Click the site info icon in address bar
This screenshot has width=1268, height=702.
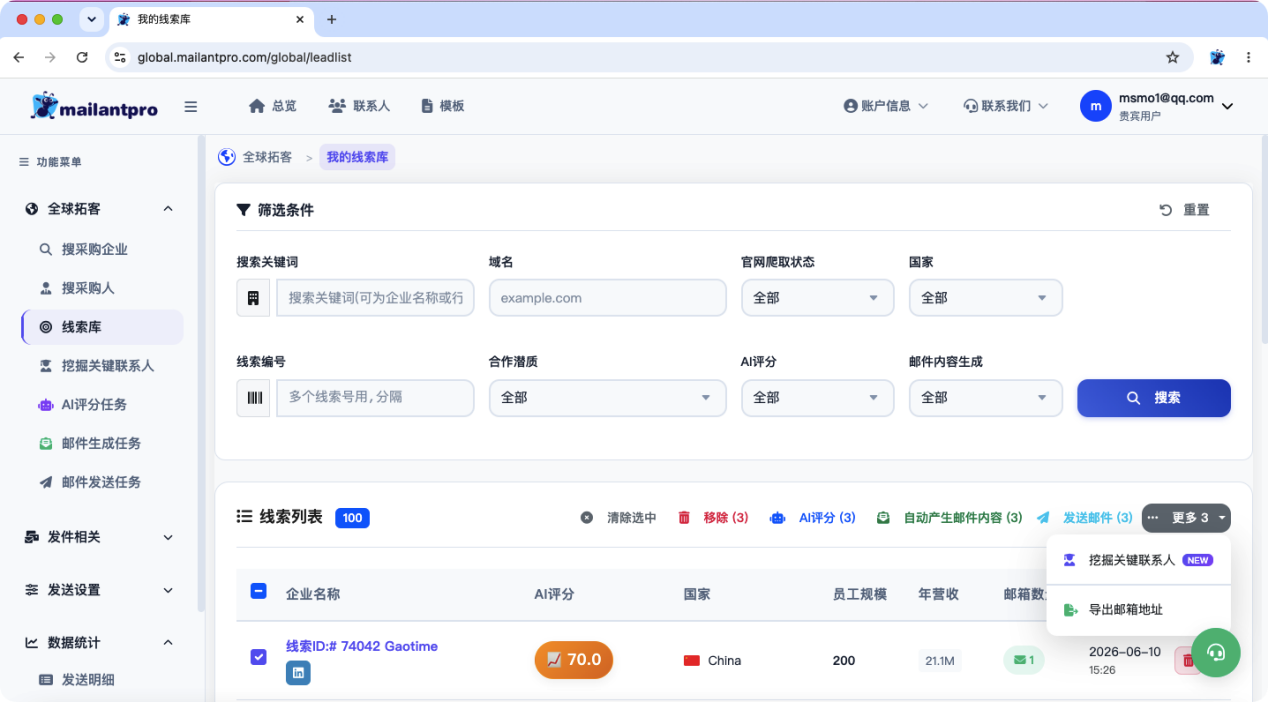tap(120, 58)
